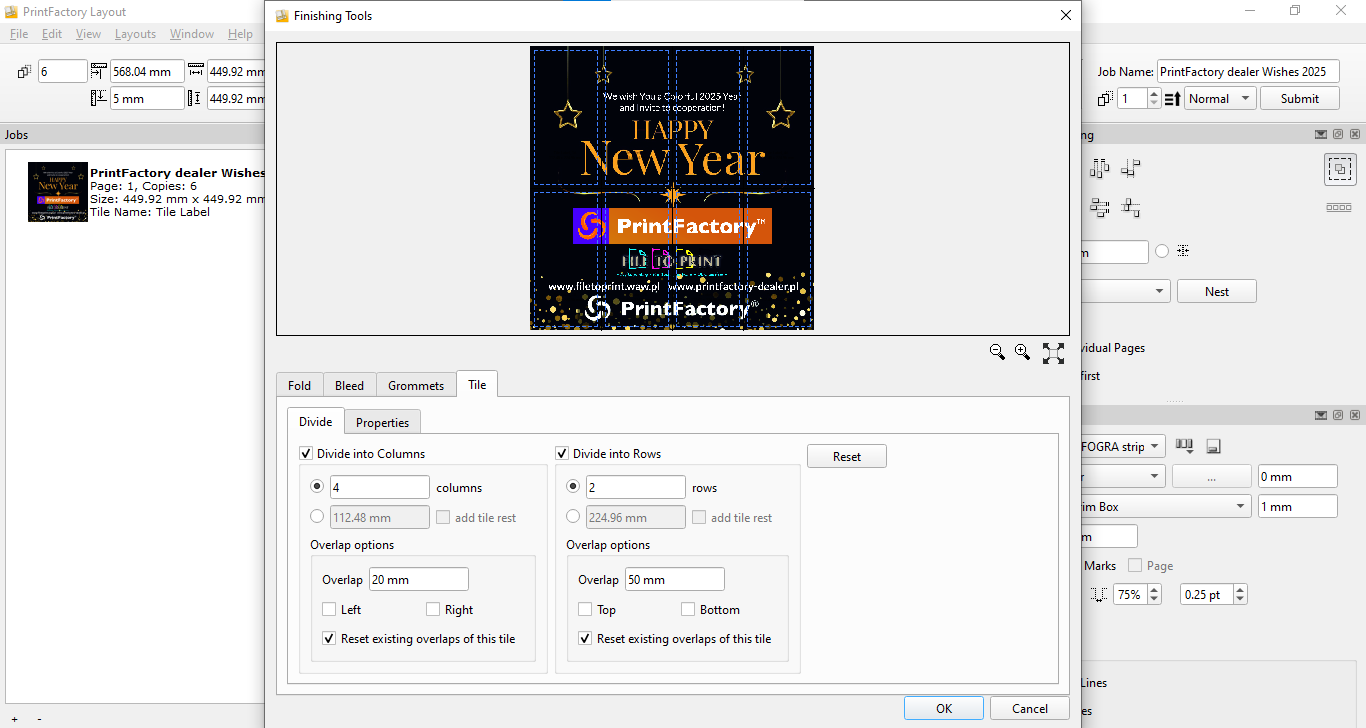
Task: Enable the Left overlap checkbox
Action: click(x=329, y=610)
